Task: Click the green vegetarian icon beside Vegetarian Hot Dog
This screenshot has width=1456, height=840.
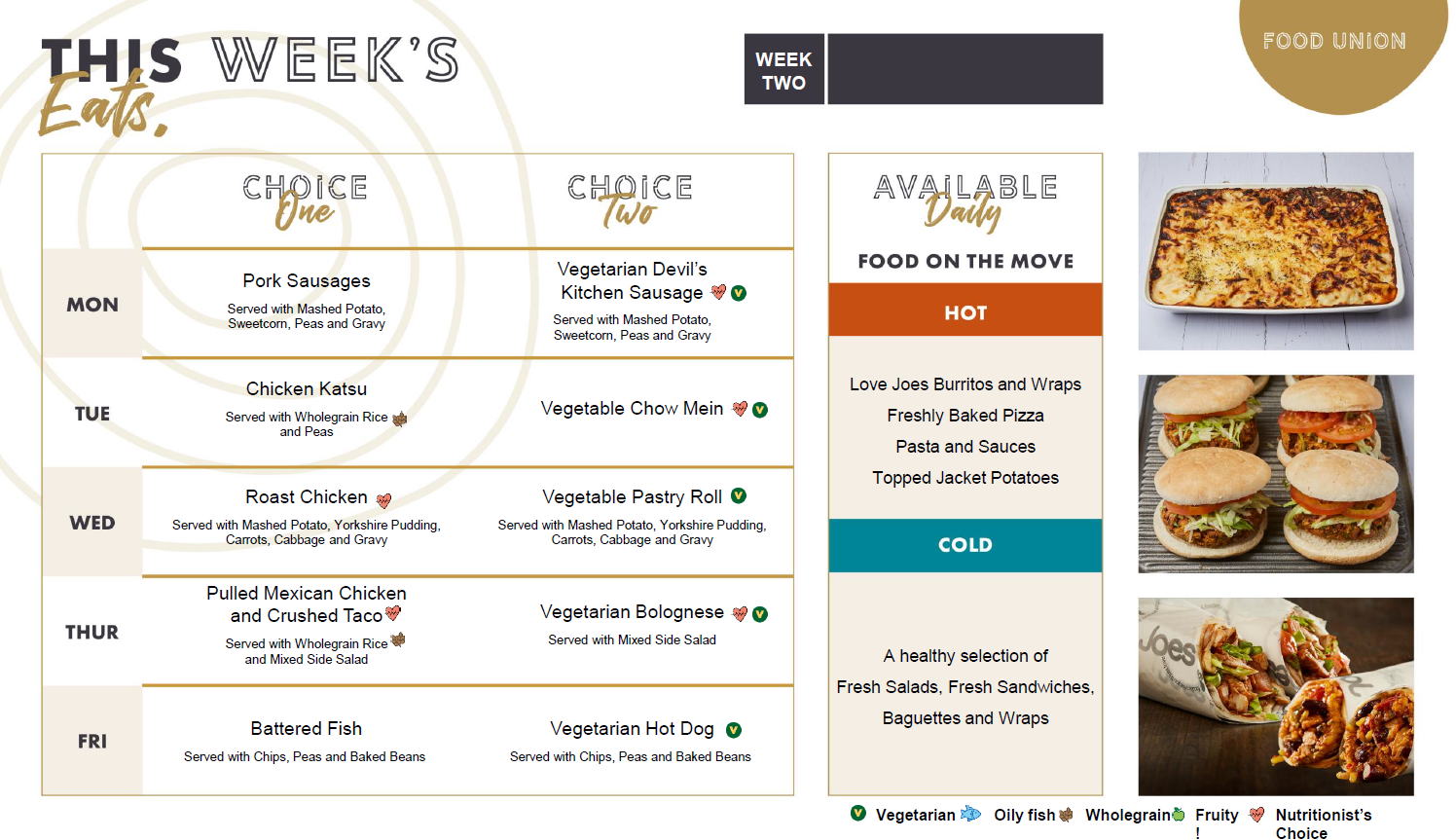Action: (734, 730)
